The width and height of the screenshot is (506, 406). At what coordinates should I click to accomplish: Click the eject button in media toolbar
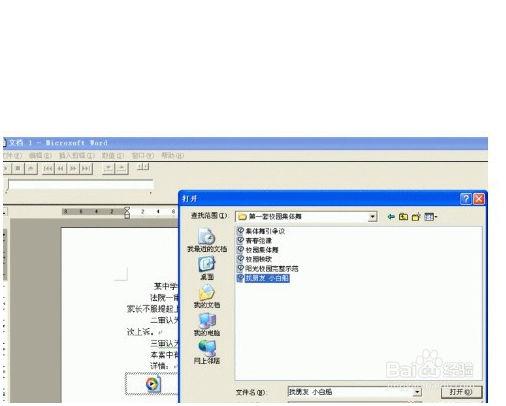(x=31, y=169)
